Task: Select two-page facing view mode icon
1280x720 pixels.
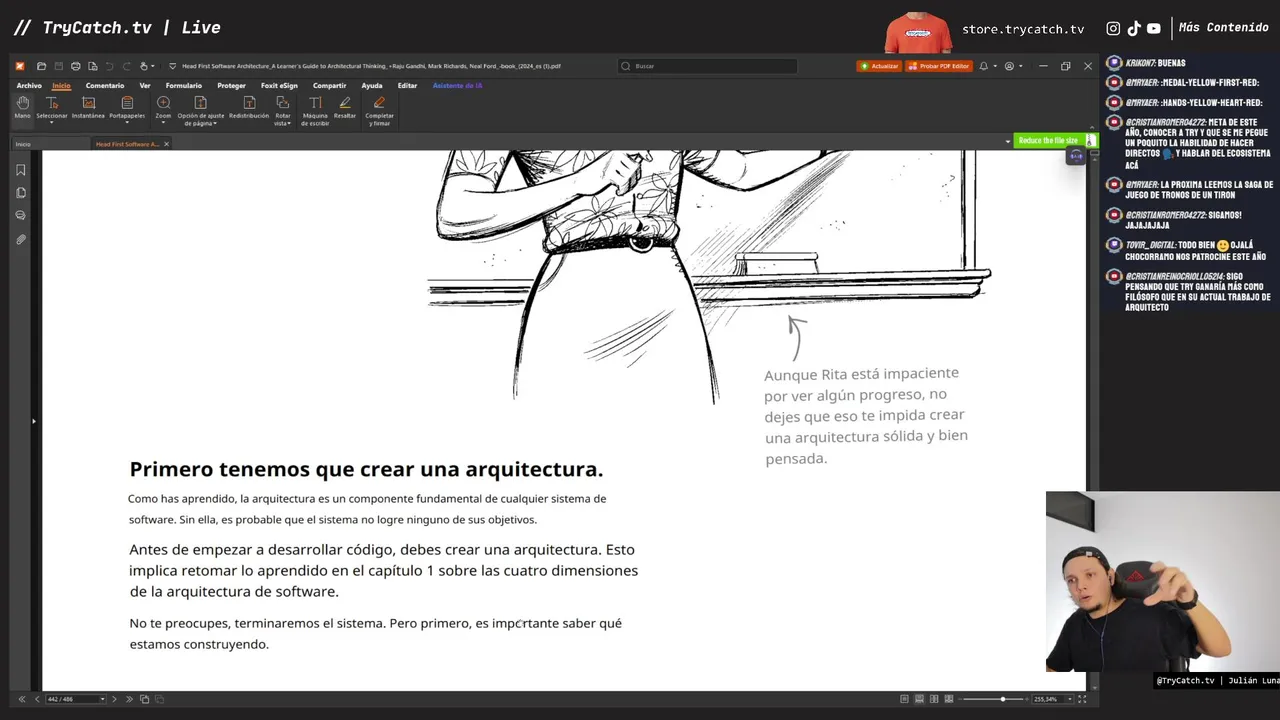Action: point(934,699)
